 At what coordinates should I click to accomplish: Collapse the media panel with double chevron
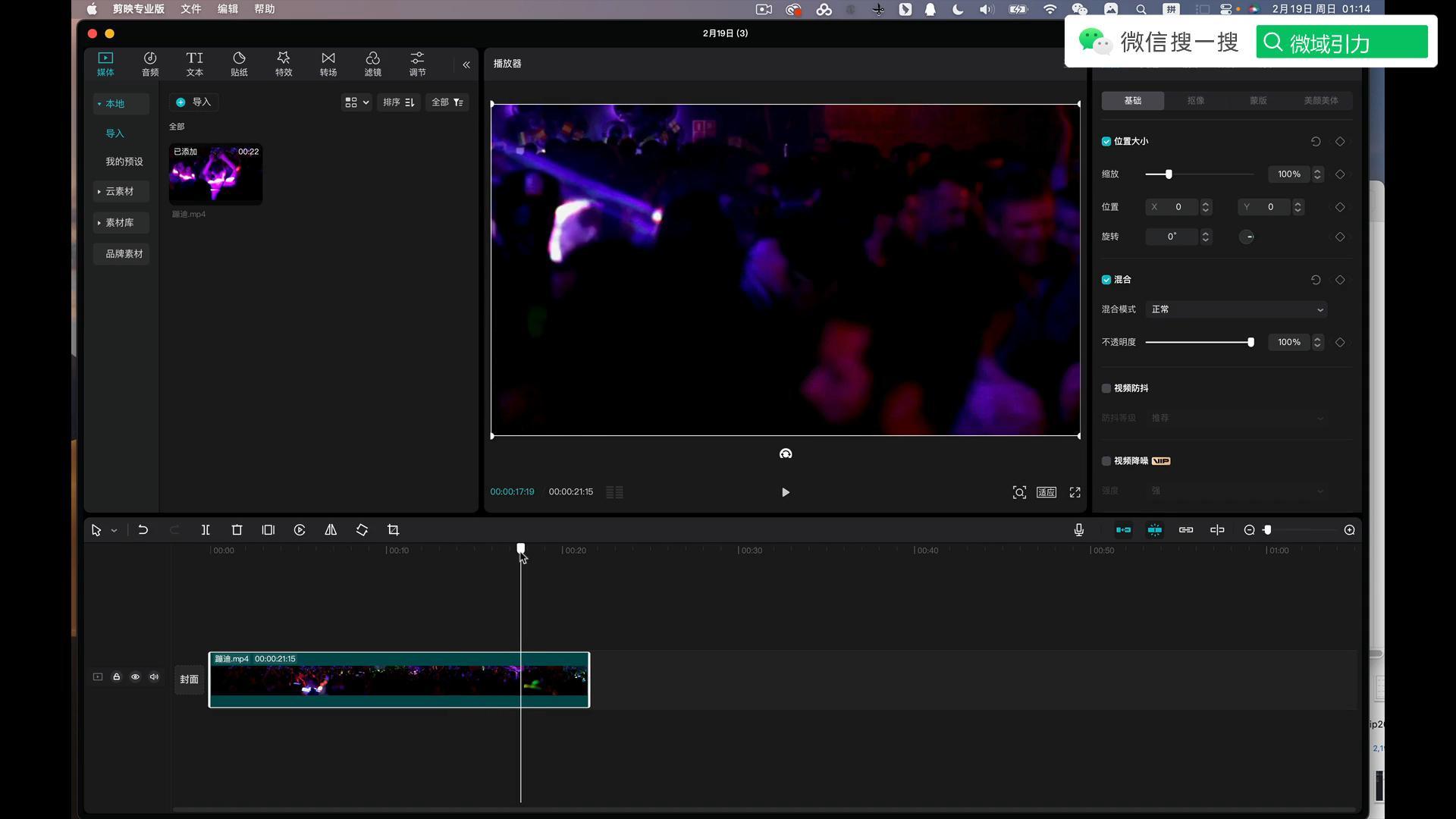(x=466, y=65)
